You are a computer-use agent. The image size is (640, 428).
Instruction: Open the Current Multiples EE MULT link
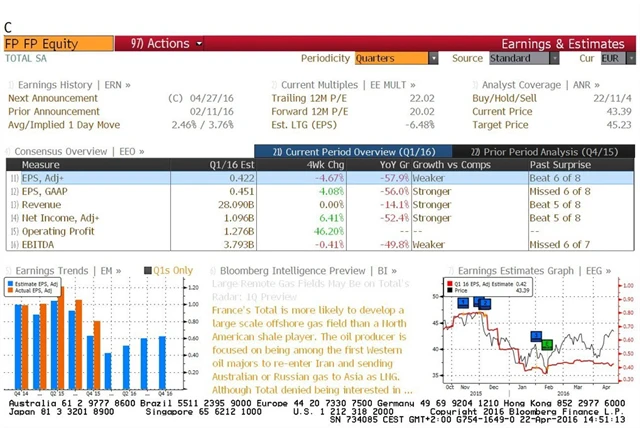(x=338, y=85)
